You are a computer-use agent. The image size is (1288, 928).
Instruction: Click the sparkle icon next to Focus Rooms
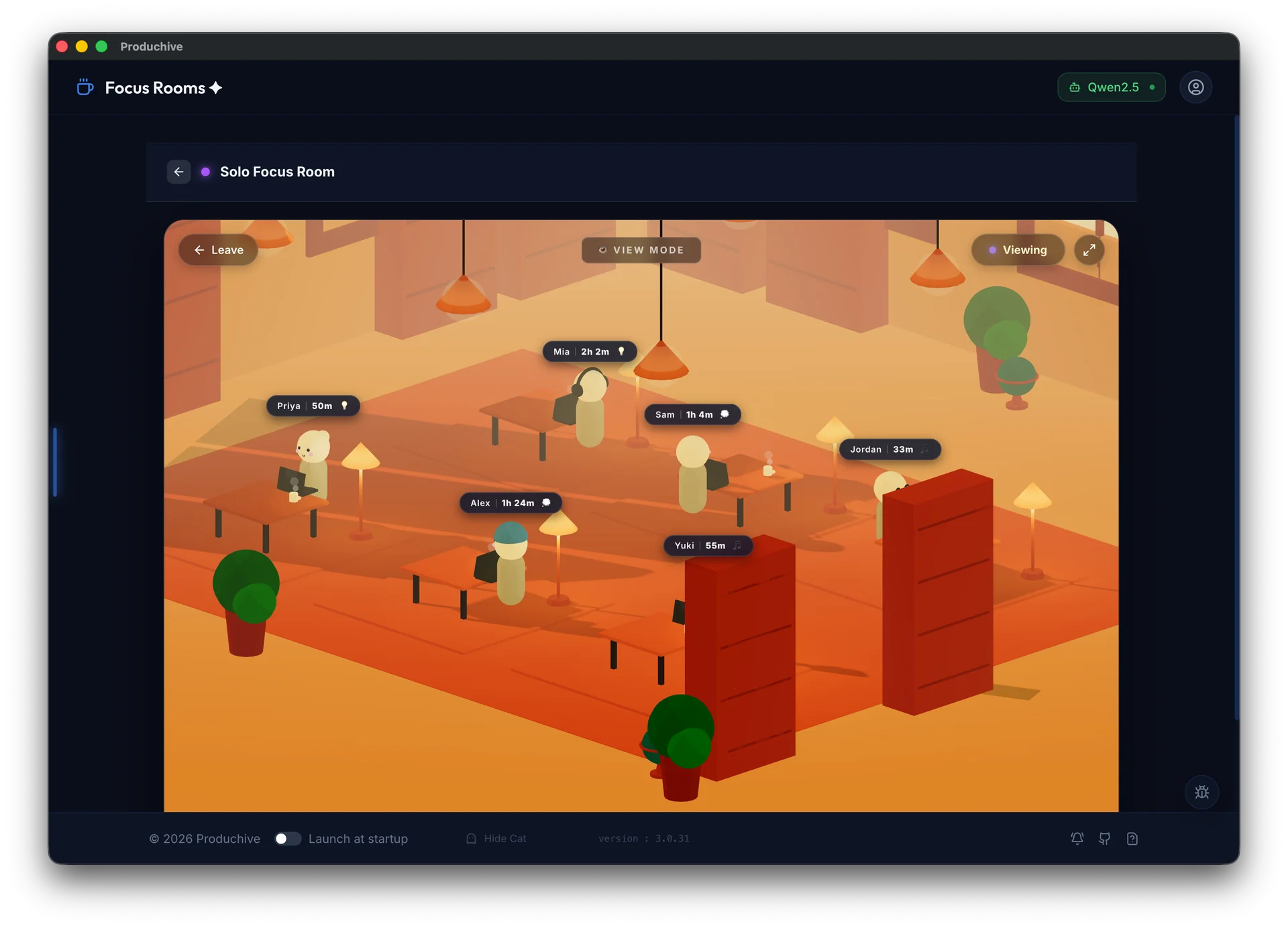point(215,88)
